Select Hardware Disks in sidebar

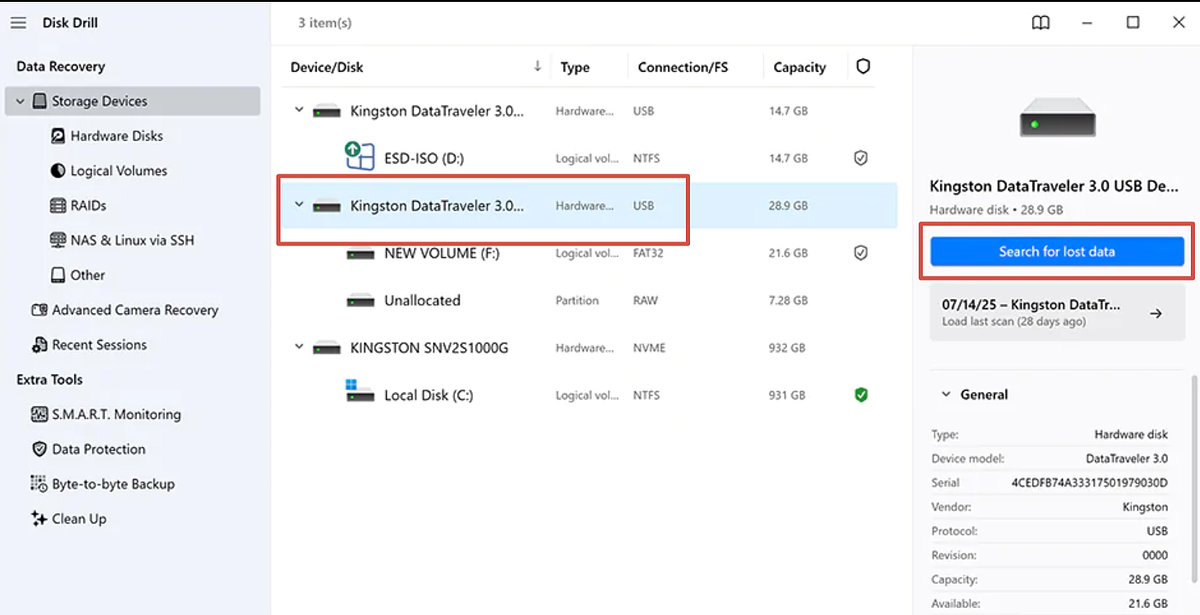(x=117, y=136)
